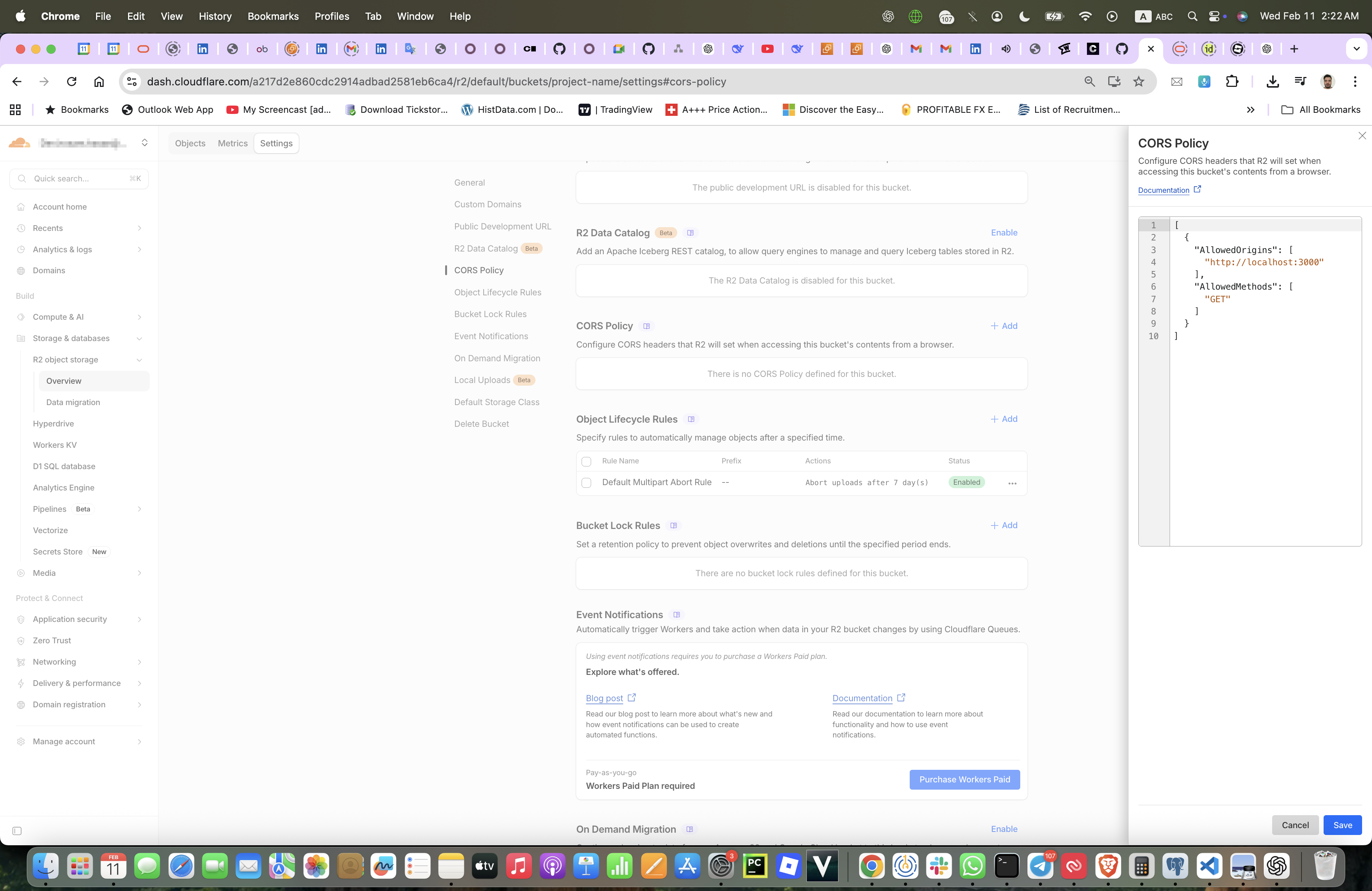Click the Cloudflare logo icon
This screenshot has width=1372, height=891.
click(19, 143)
